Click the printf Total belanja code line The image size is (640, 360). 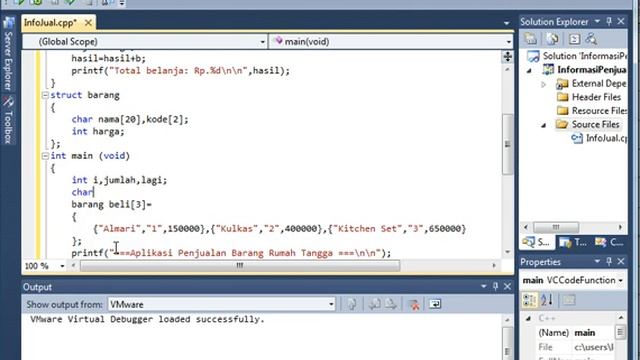coord(180,71)
